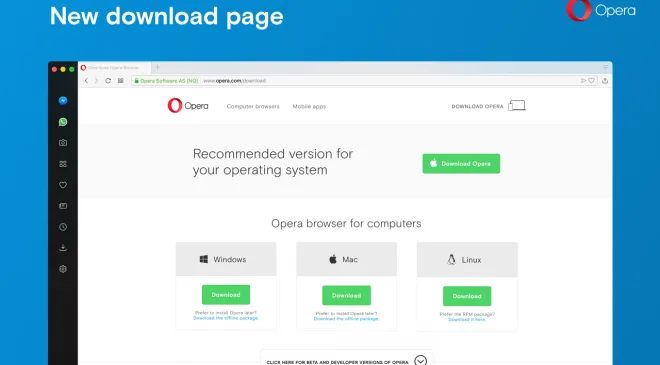660x365 pixels.
Task: Open the Windows offline package link
Action: 226,318
